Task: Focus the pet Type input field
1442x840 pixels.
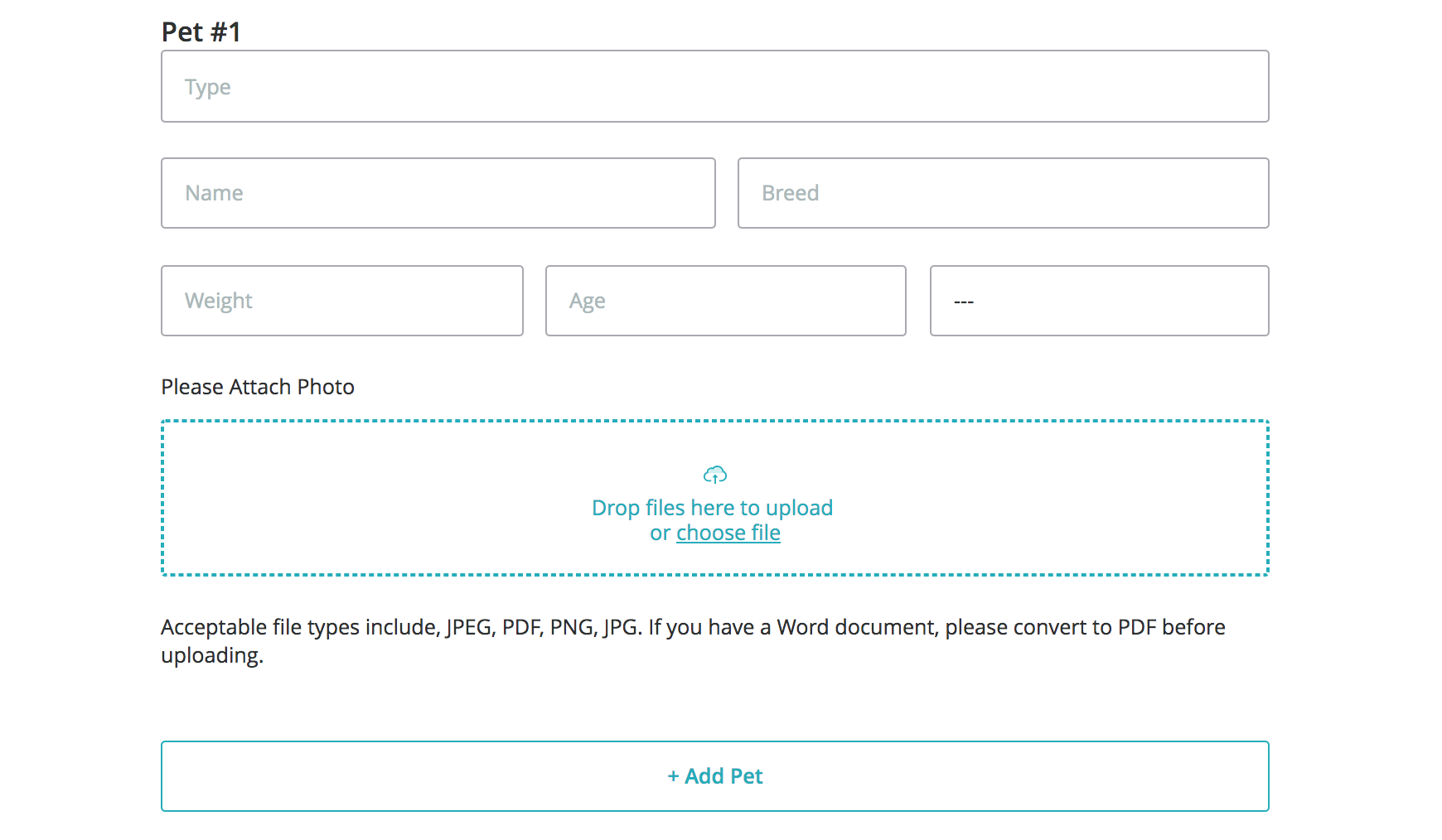Action: [x=714, y=86]
